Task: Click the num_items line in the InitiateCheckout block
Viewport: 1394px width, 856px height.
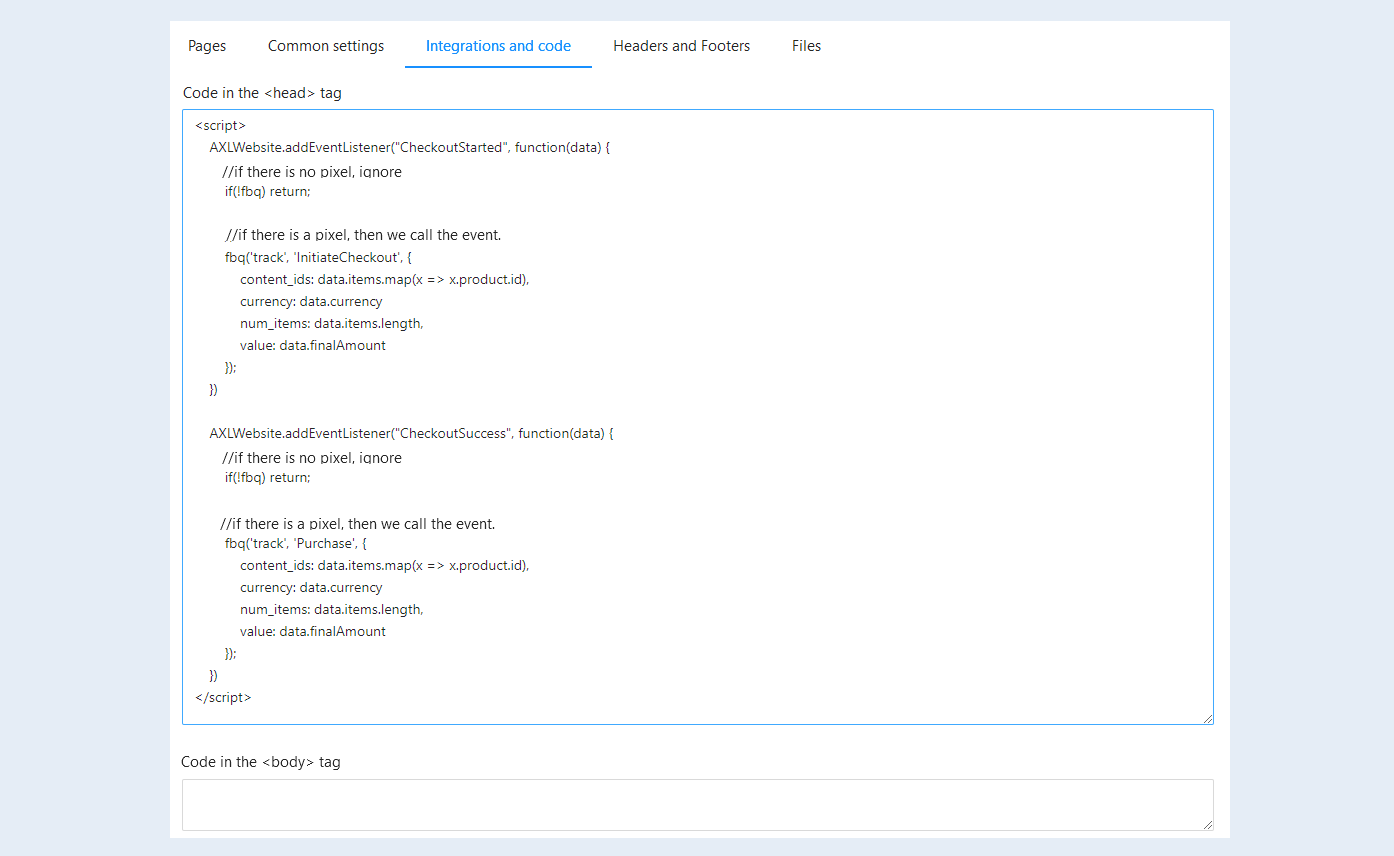Action: point(332,323)
